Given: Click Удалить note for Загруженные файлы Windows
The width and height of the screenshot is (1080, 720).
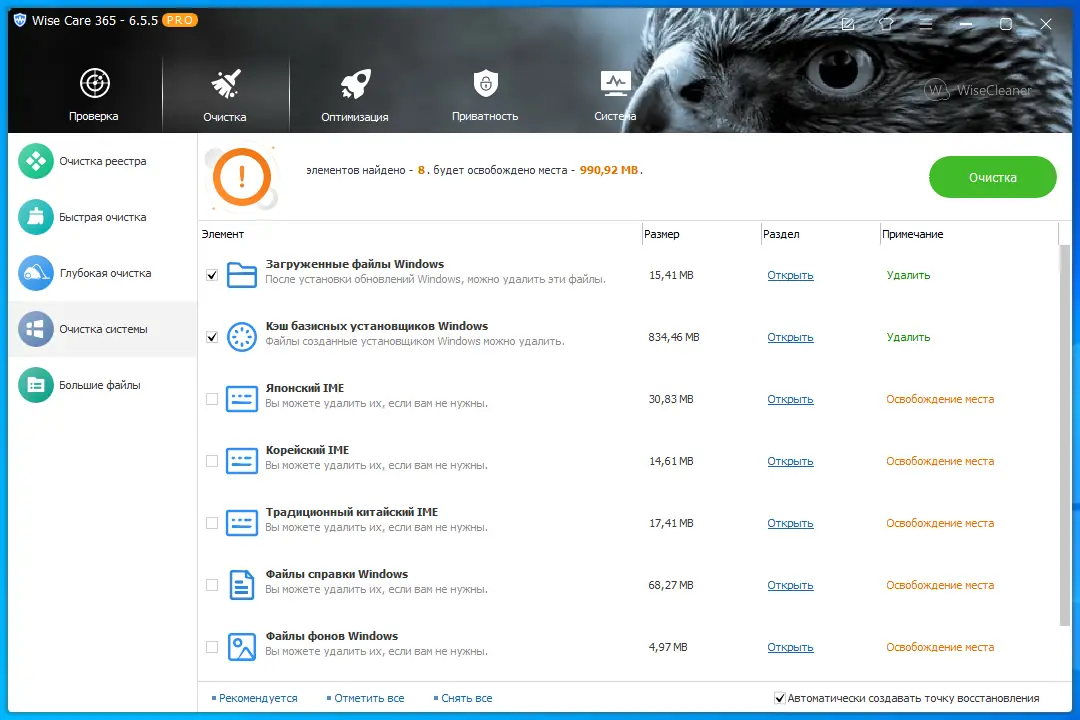Looking at the screenshot, I should [908, 275].
